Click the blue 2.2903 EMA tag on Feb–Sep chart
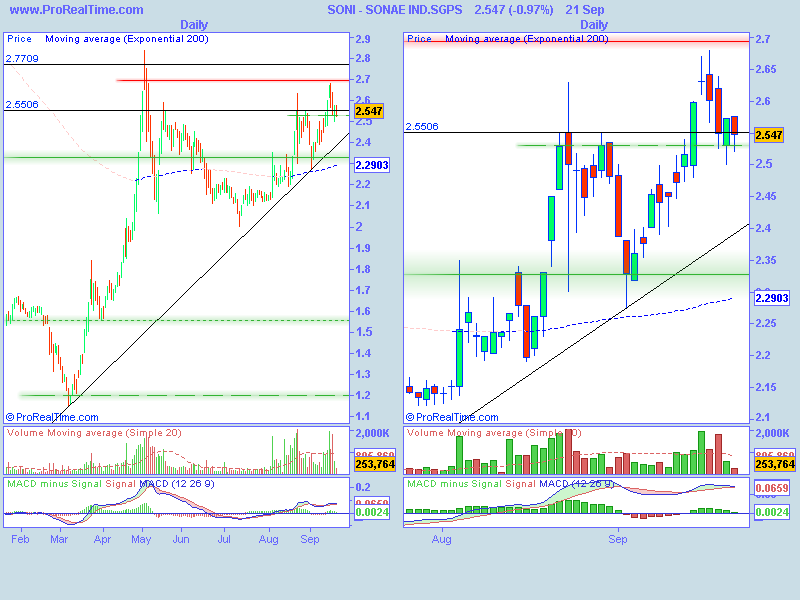This screenshot has width=800, height=600. [x=372, y=165]
